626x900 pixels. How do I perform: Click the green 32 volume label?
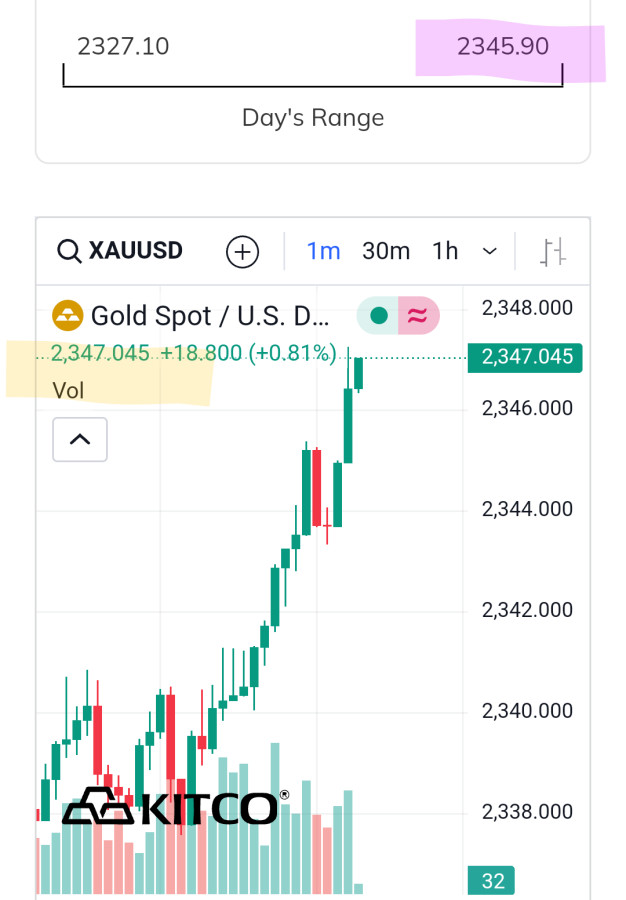[491, 881]
